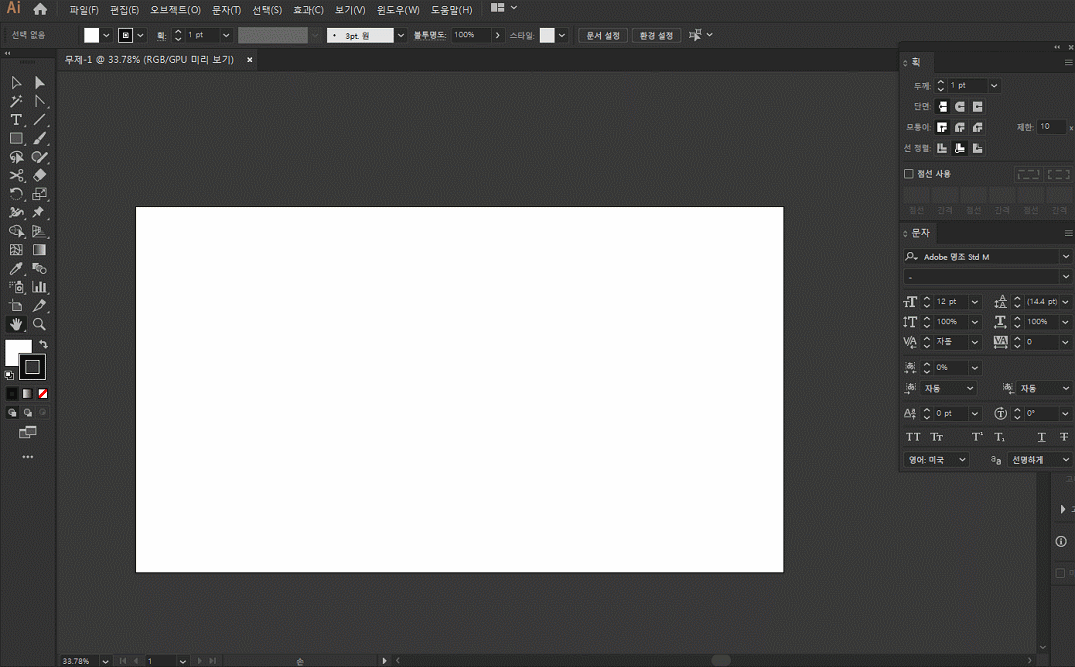Screen dimensions: 1075x667
Task: Pick the Rotate tool
Action: tap(16, 194)
